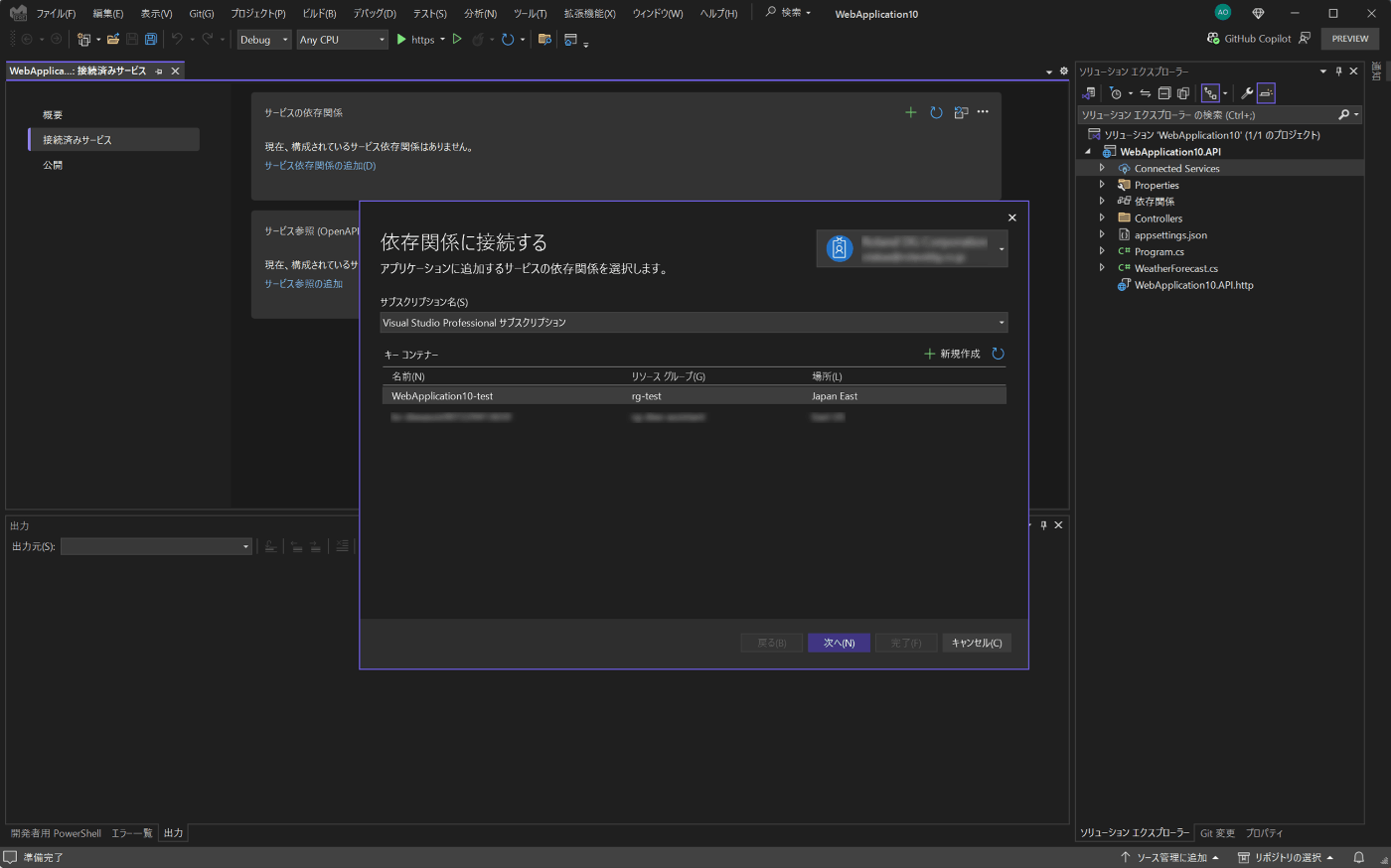Select appsettings.json in Solution Explorer
This screenshot has height=868, width=1391.
click(1170, 235)
